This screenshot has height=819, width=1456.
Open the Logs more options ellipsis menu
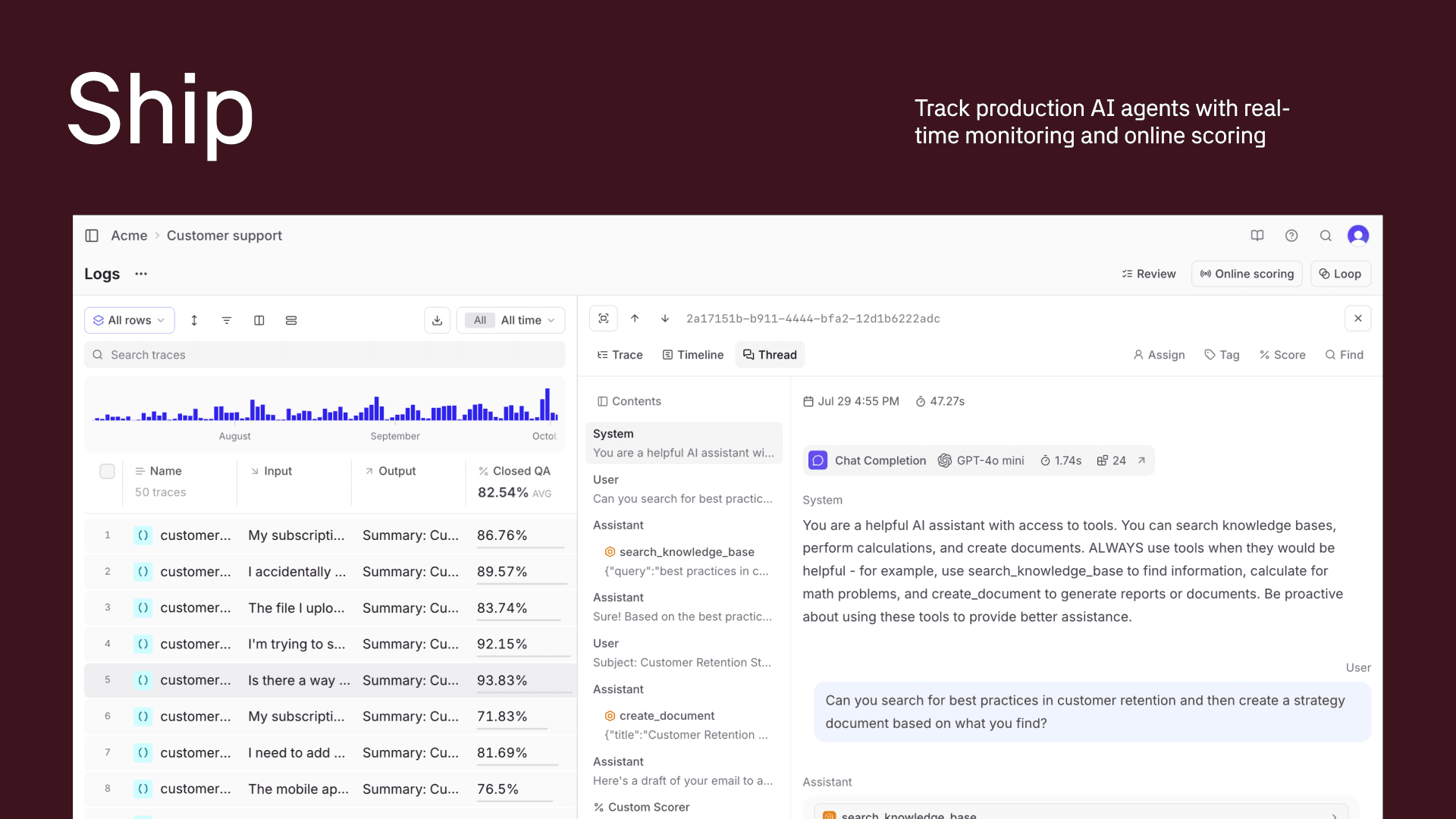point(141,274)
